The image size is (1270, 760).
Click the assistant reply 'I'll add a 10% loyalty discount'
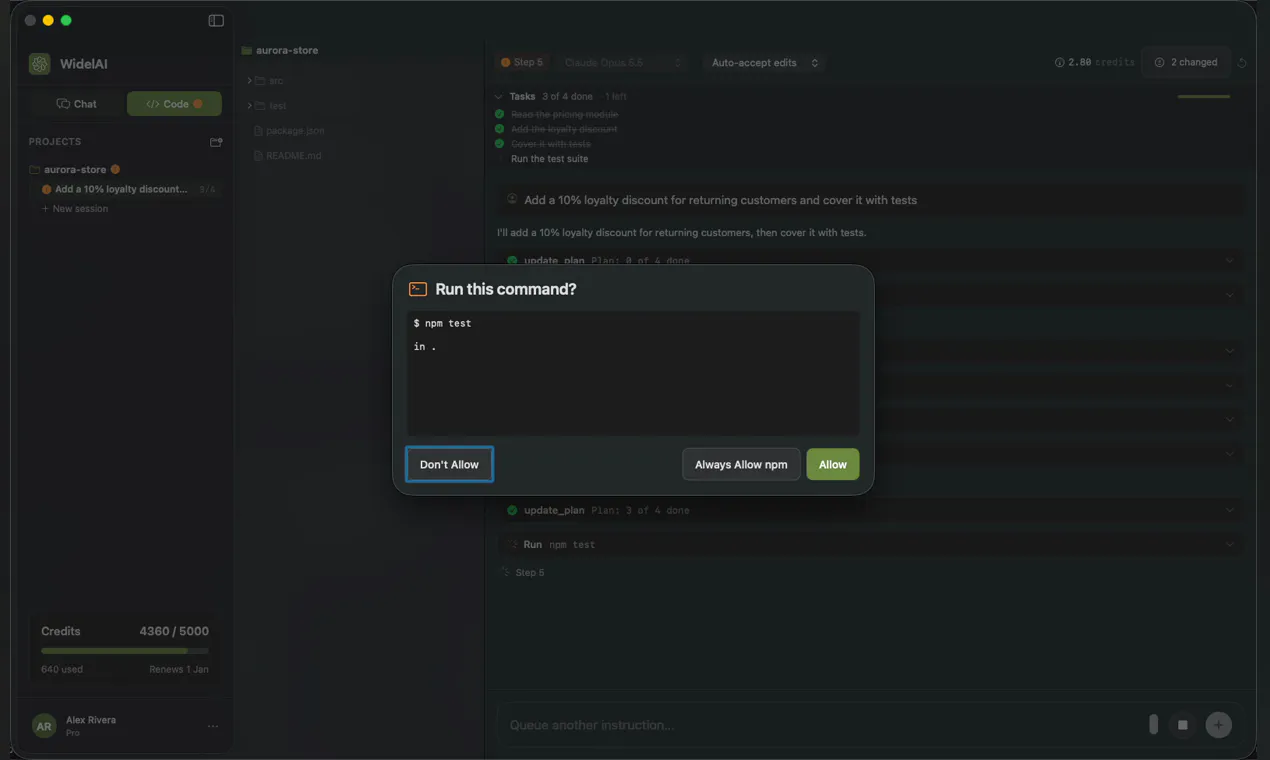[681, 233]
